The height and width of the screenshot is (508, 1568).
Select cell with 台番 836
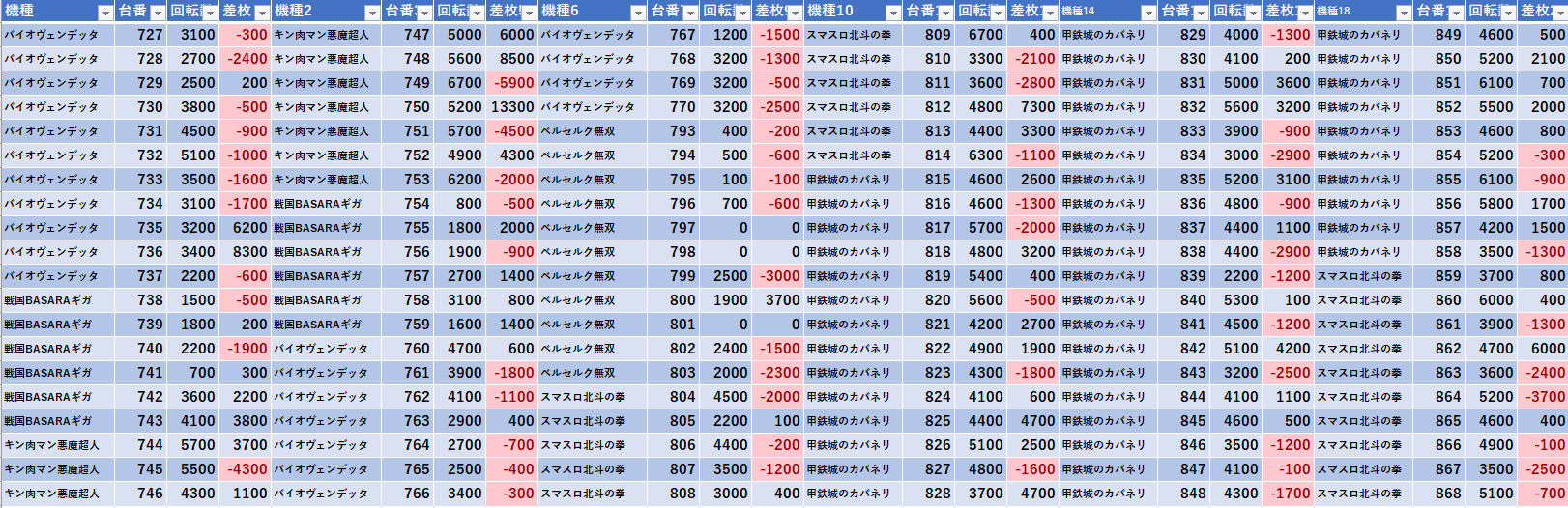tap(1184, 204)
